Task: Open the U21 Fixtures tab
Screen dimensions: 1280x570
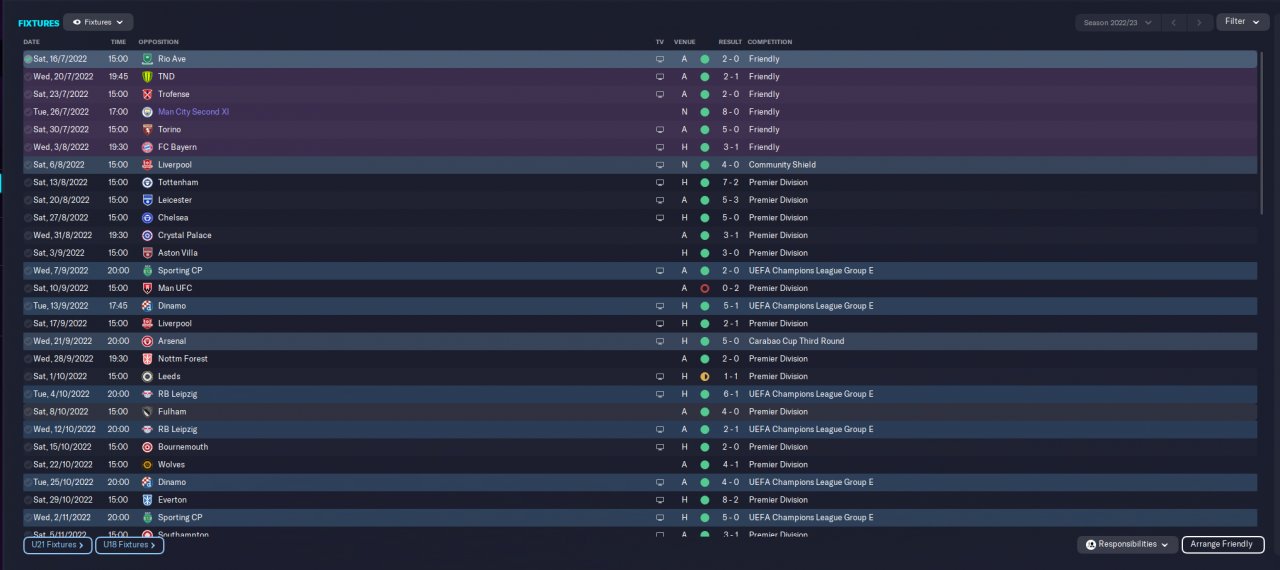Action: click(57, 545)
